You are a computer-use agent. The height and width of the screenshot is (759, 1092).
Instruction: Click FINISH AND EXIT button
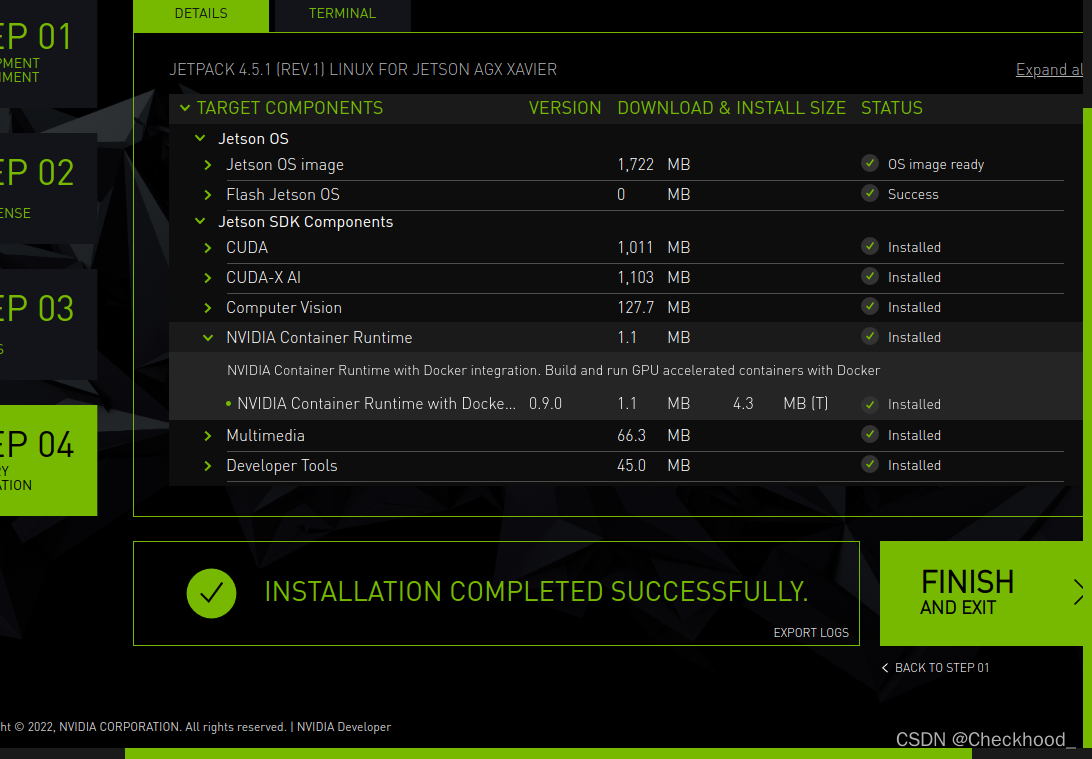tap(982, 593)
